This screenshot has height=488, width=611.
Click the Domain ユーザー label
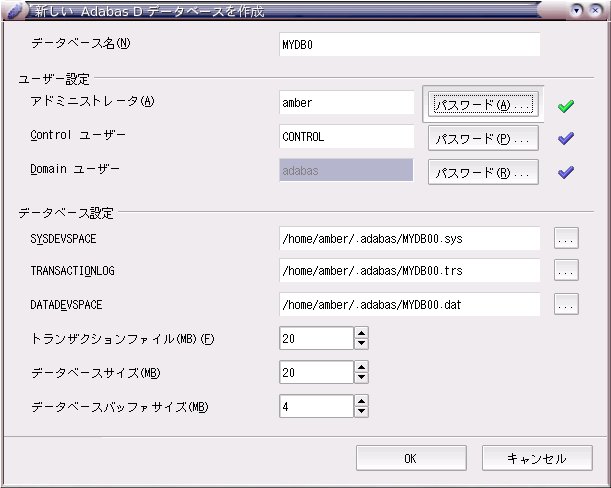pyautogui.click(x=75, y=169)
